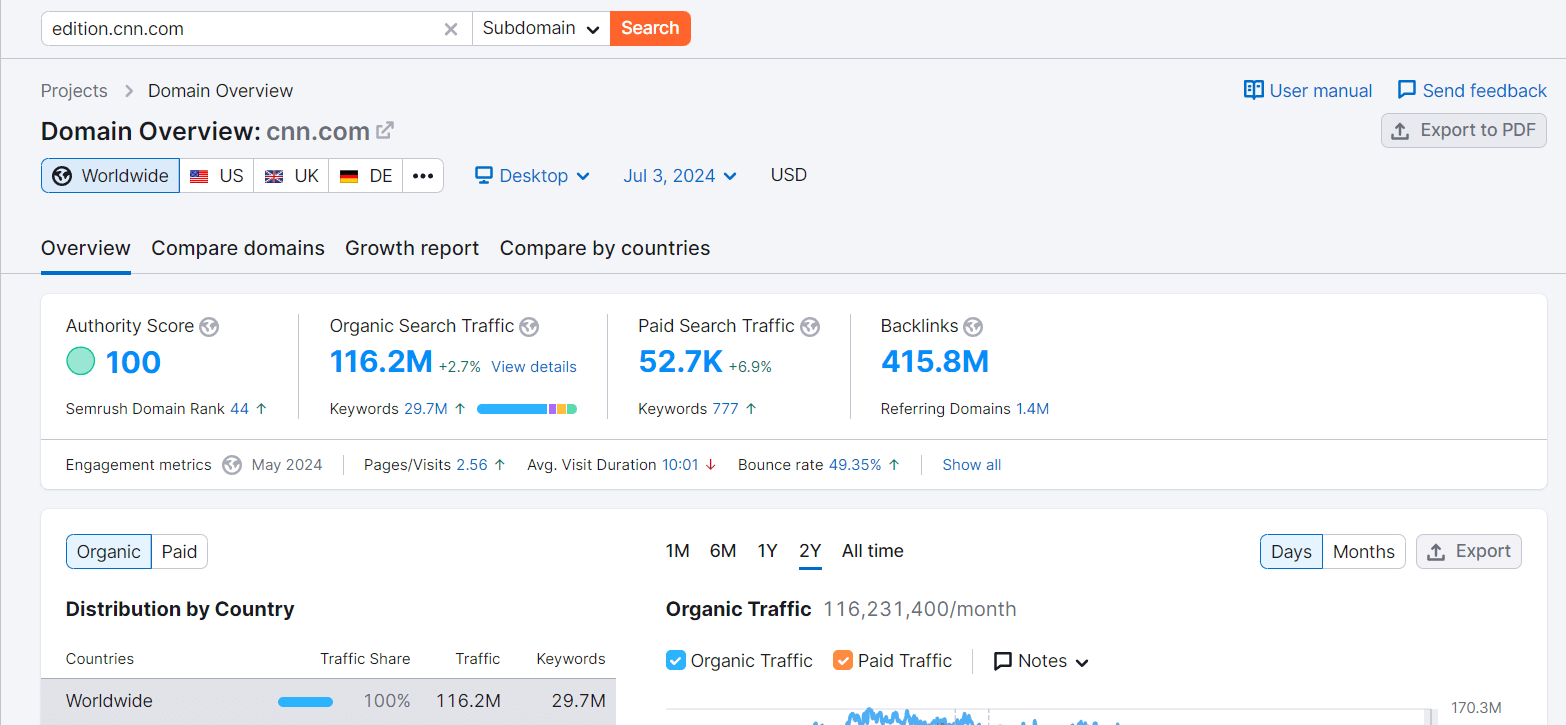Open the Desktop device dropdown
This screenshot has width=1566, height=725.
533,176
